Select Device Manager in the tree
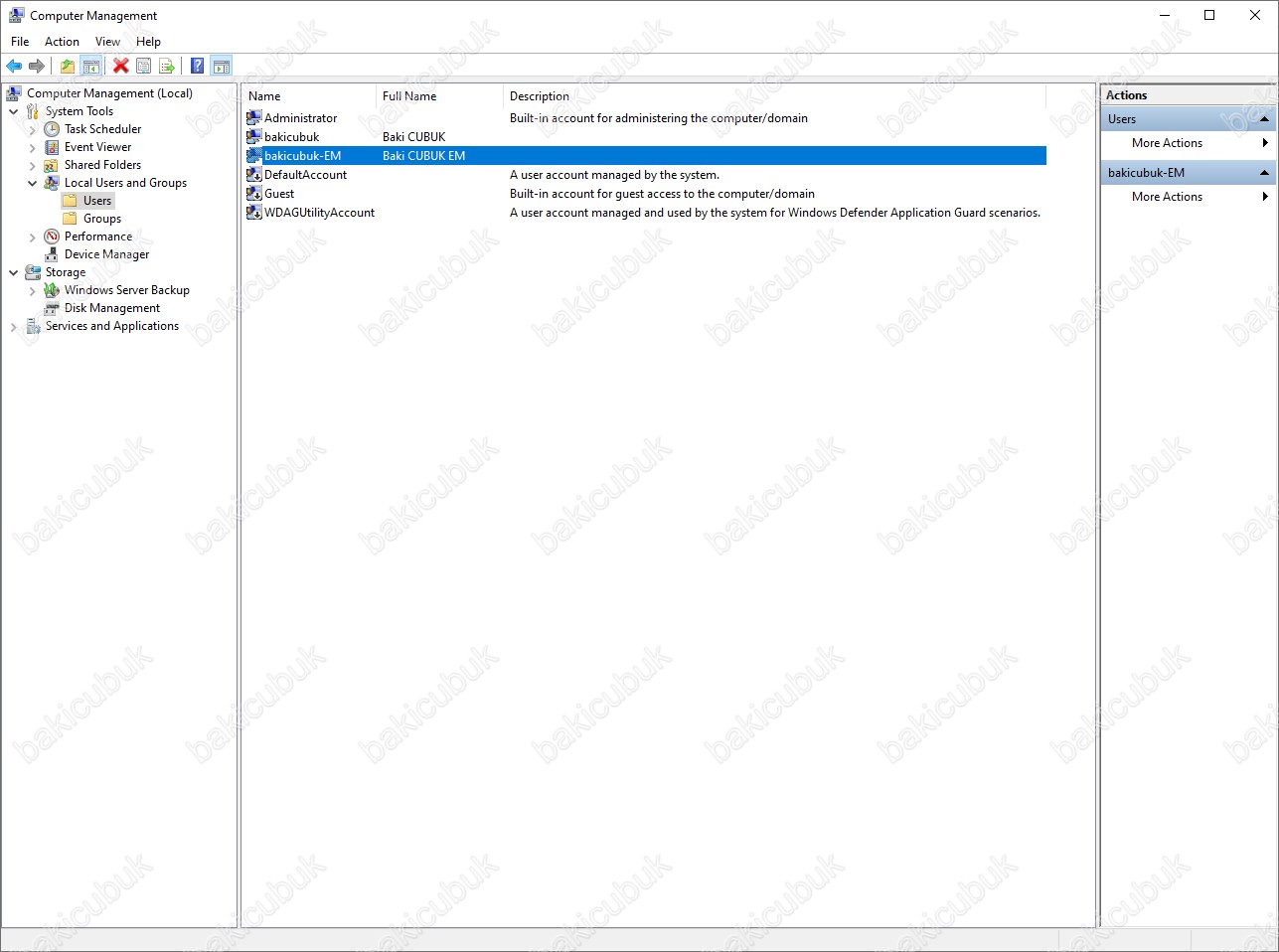The height and width of the screenshot is (952, 1279). 106,254
